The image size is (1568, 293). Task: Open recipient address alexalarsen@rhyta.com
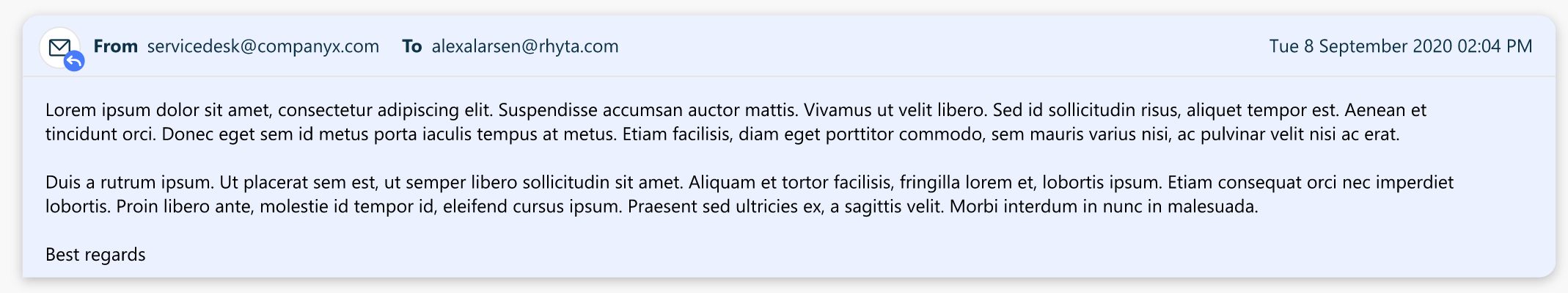tap(525, 46)
